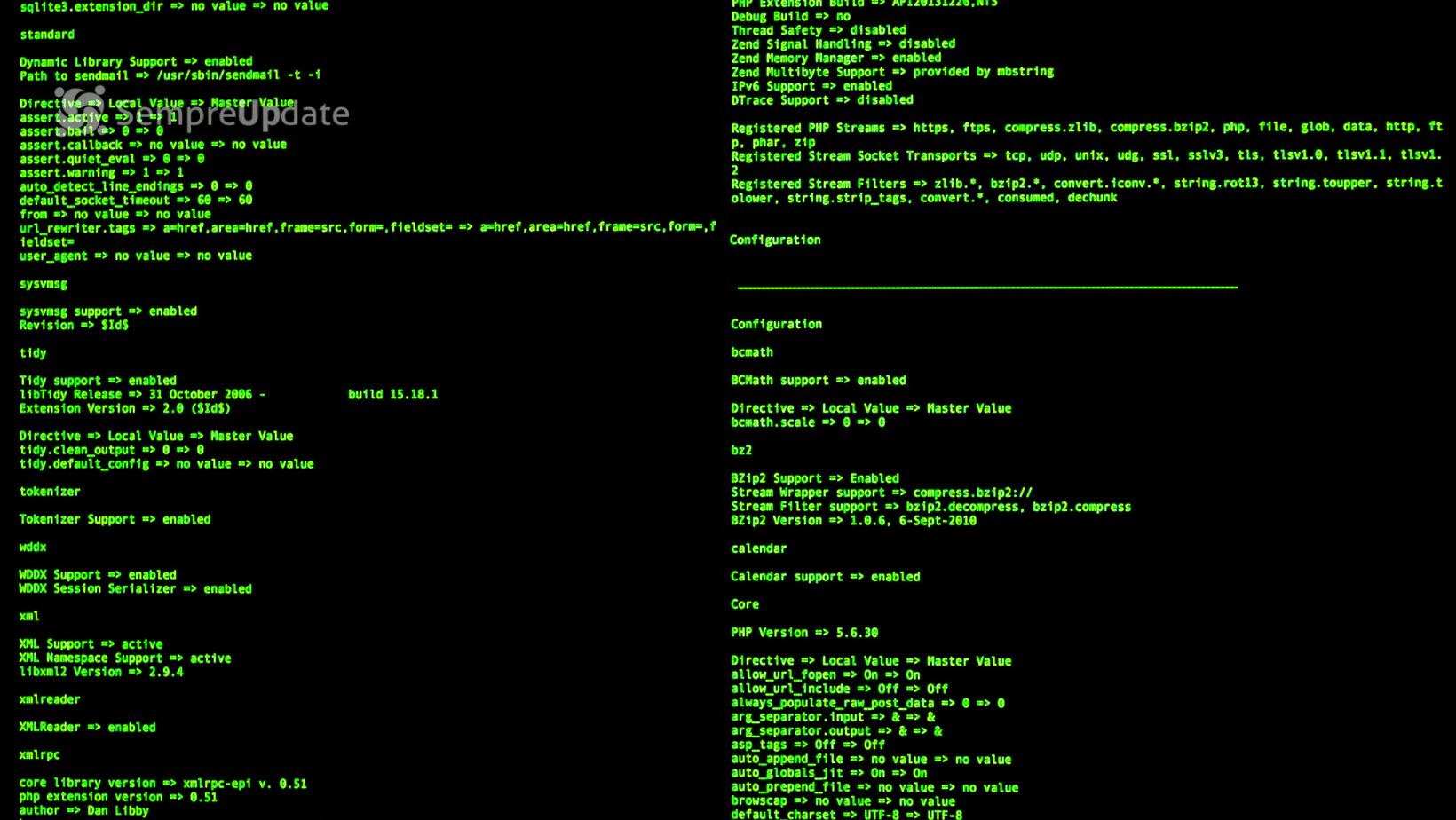This screenshot has height=820, width=1456.
Task: Select the 'Path to sendmail' line
Action: 170,75
